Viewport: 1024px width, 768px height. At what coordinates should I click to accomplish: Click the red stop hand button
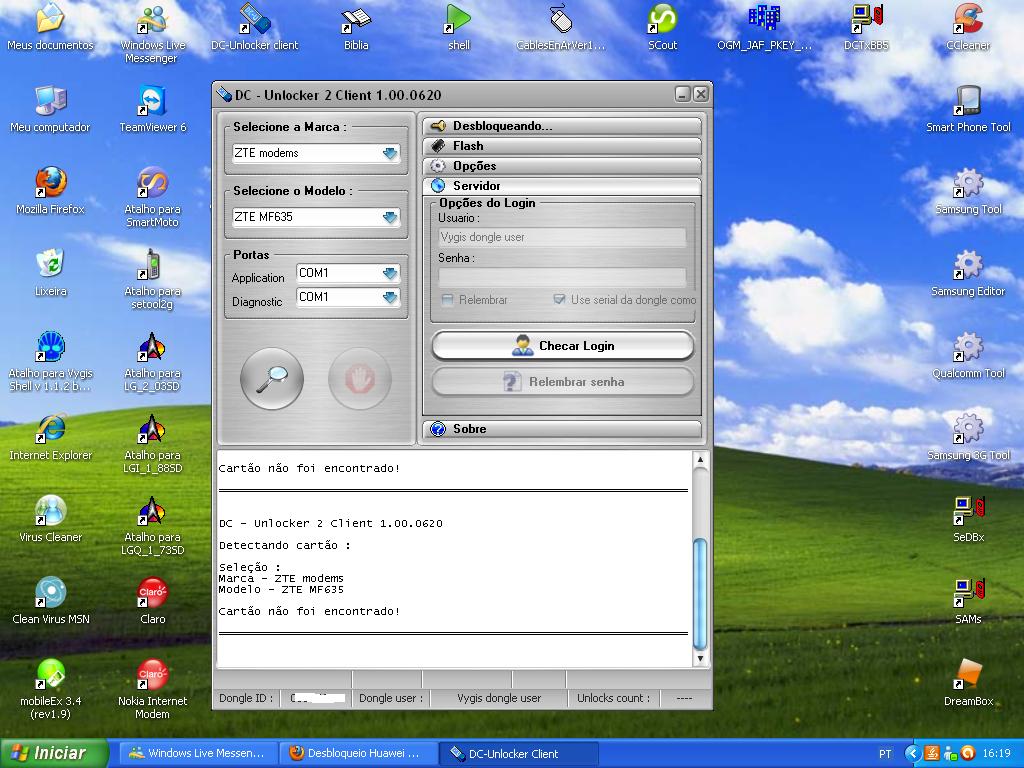click(x=359, y=379)
